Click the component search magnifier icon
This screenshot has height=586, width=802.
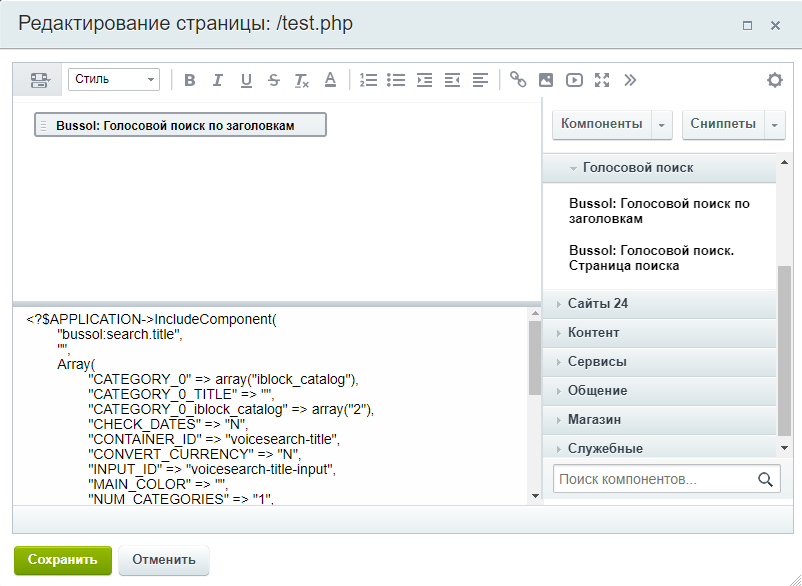(766, 479)
